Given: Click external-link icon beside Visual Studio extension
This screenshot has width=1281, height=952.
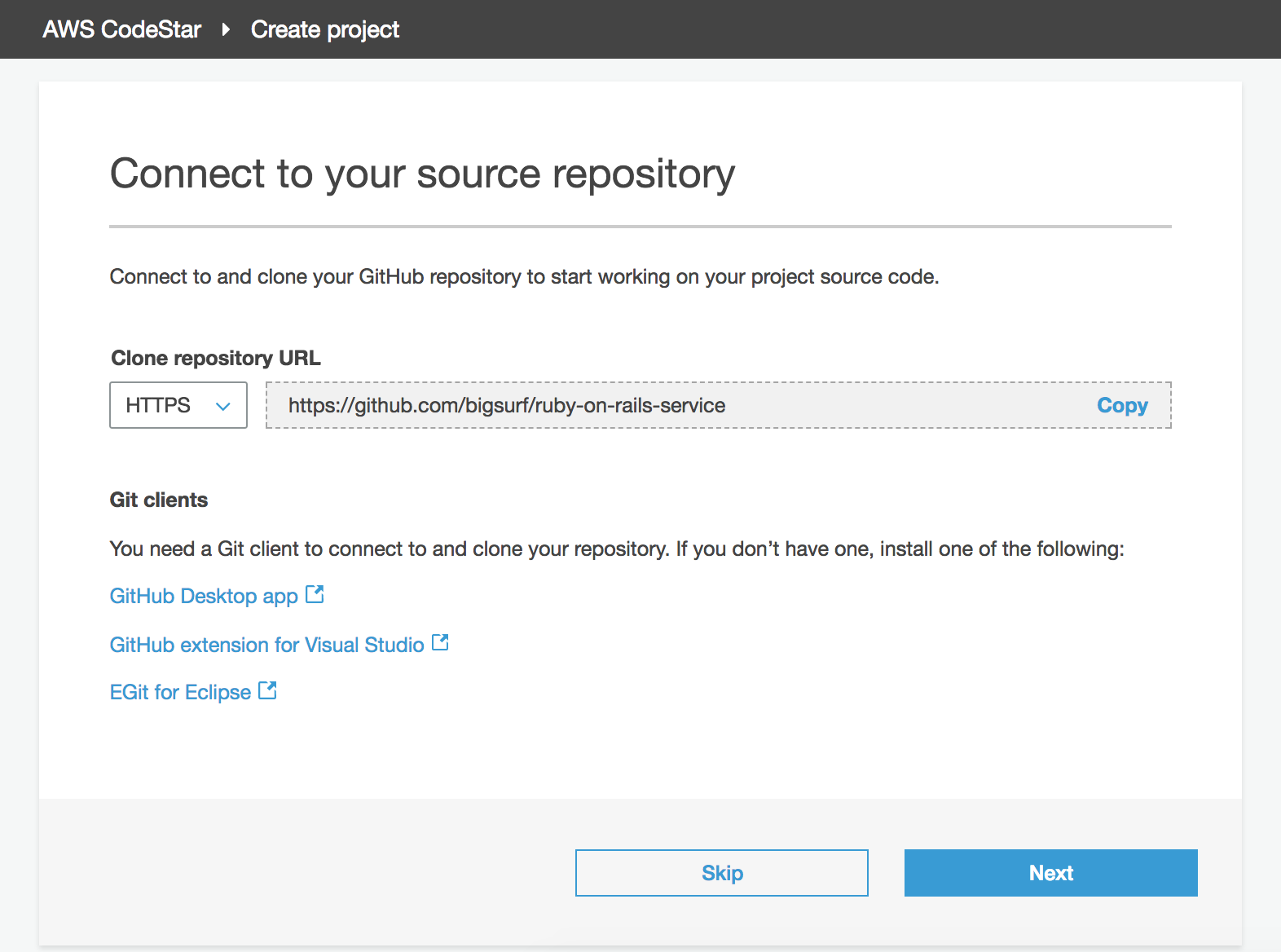Looking at the screenshot, I should (440, 642).
